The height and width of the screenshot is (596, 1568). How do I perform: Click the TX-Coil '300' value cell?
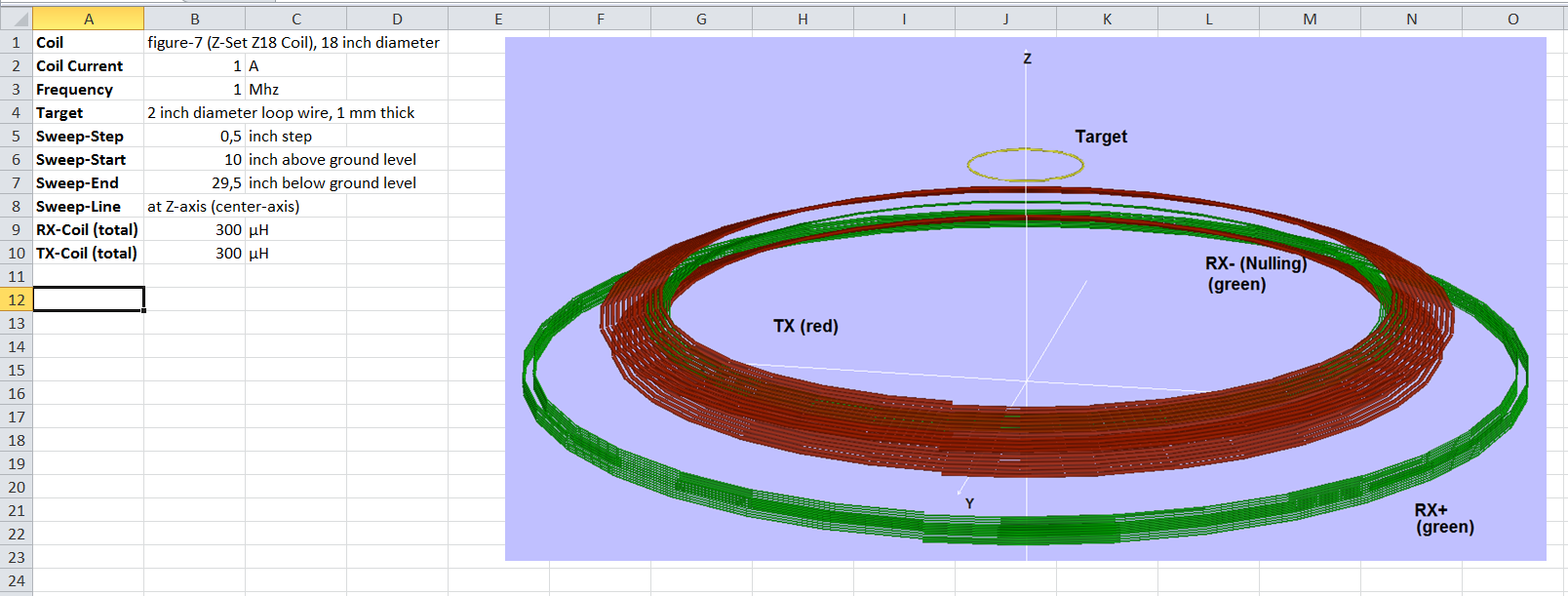195,253
